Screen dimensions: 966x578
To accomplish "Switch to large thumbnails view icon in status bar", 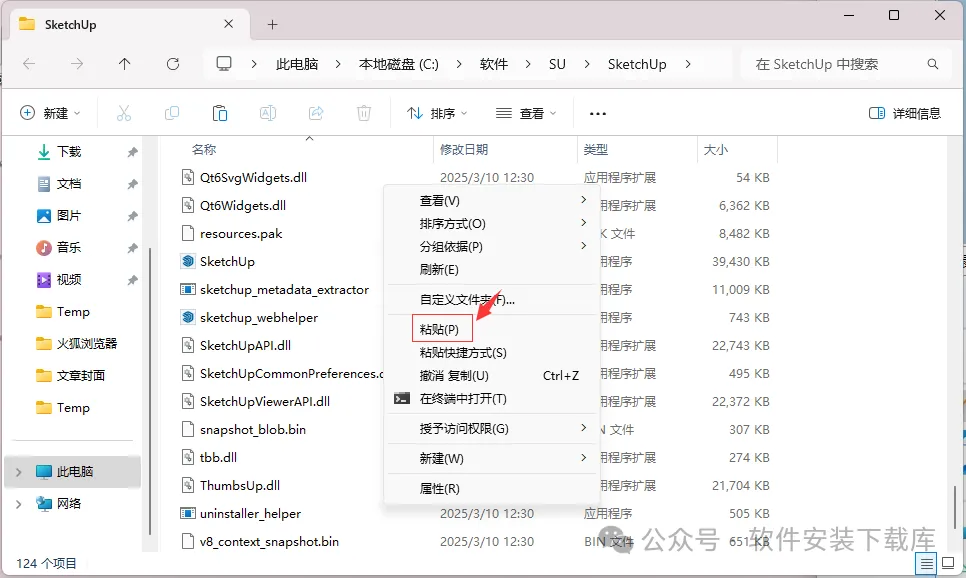I will click(x=948, y=563).
